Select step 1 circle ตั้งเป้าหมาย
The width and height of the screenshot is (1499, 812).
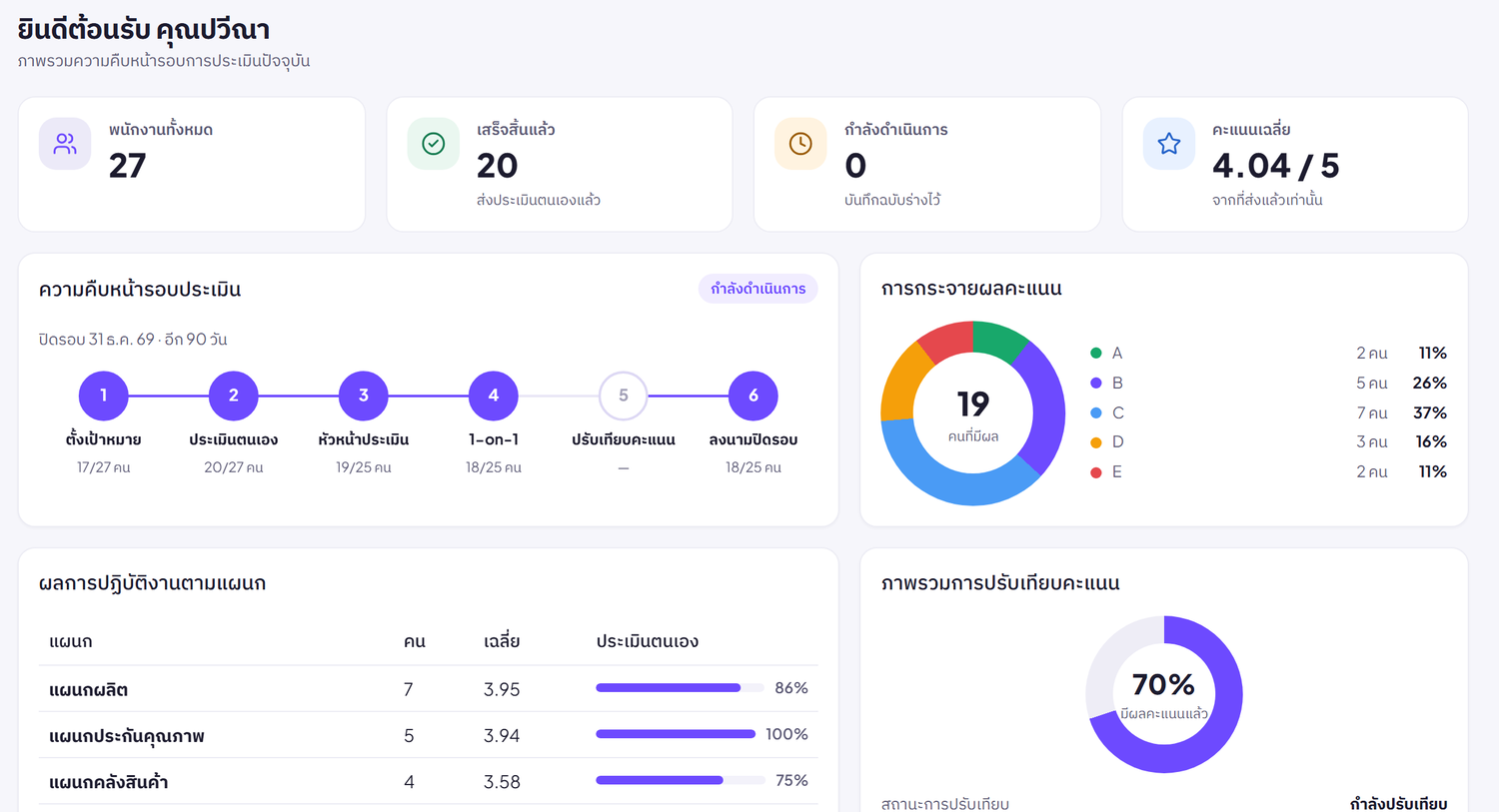point(104,396)
